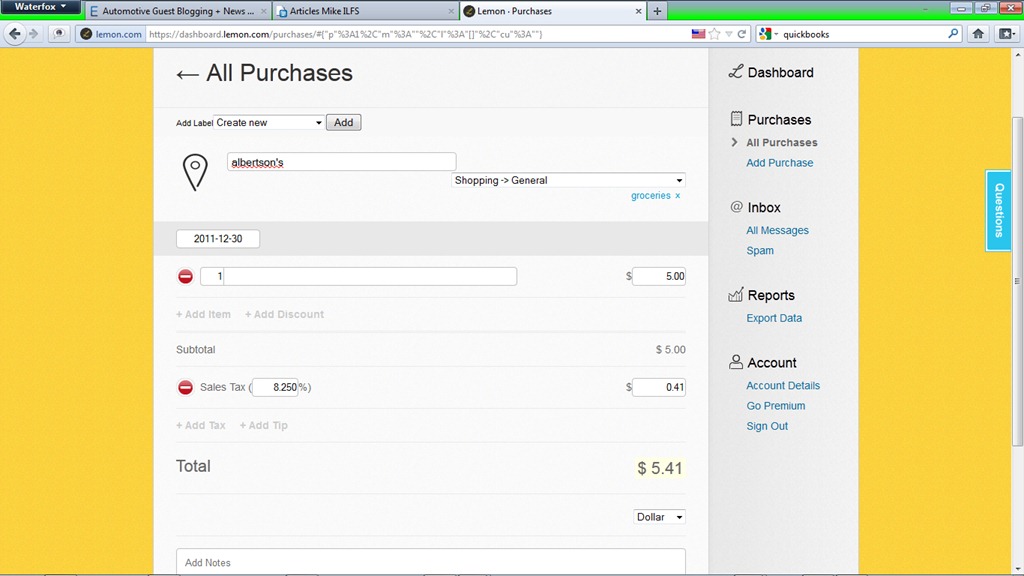The height and width of the screenshot is (576, 1024).
Task: Switch to Articles Mike ILFS tab
Action: point(365,11)
